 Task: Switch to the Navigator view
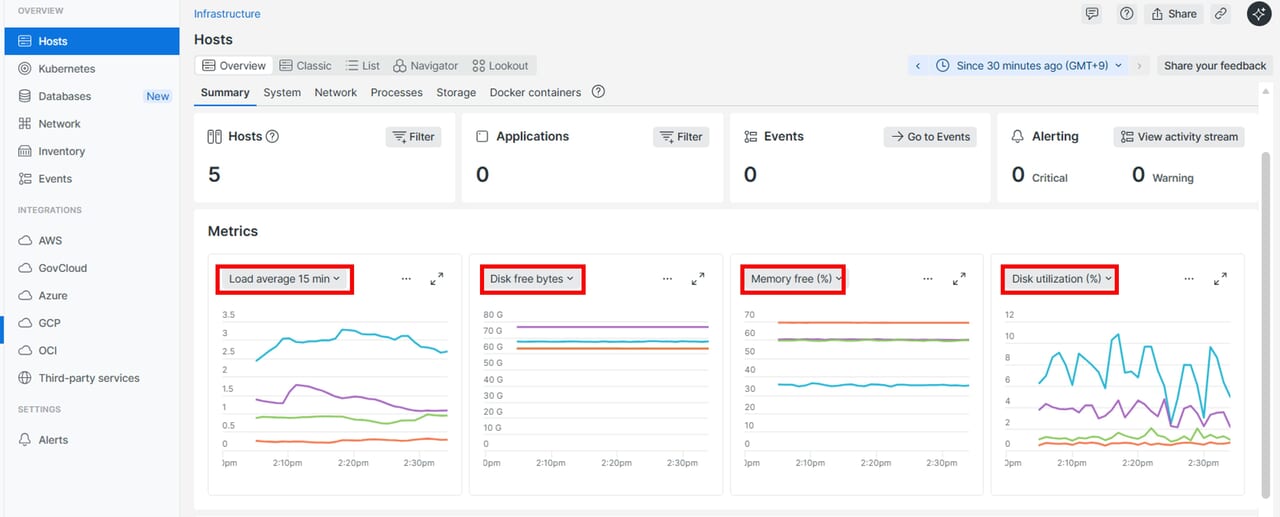425,66
